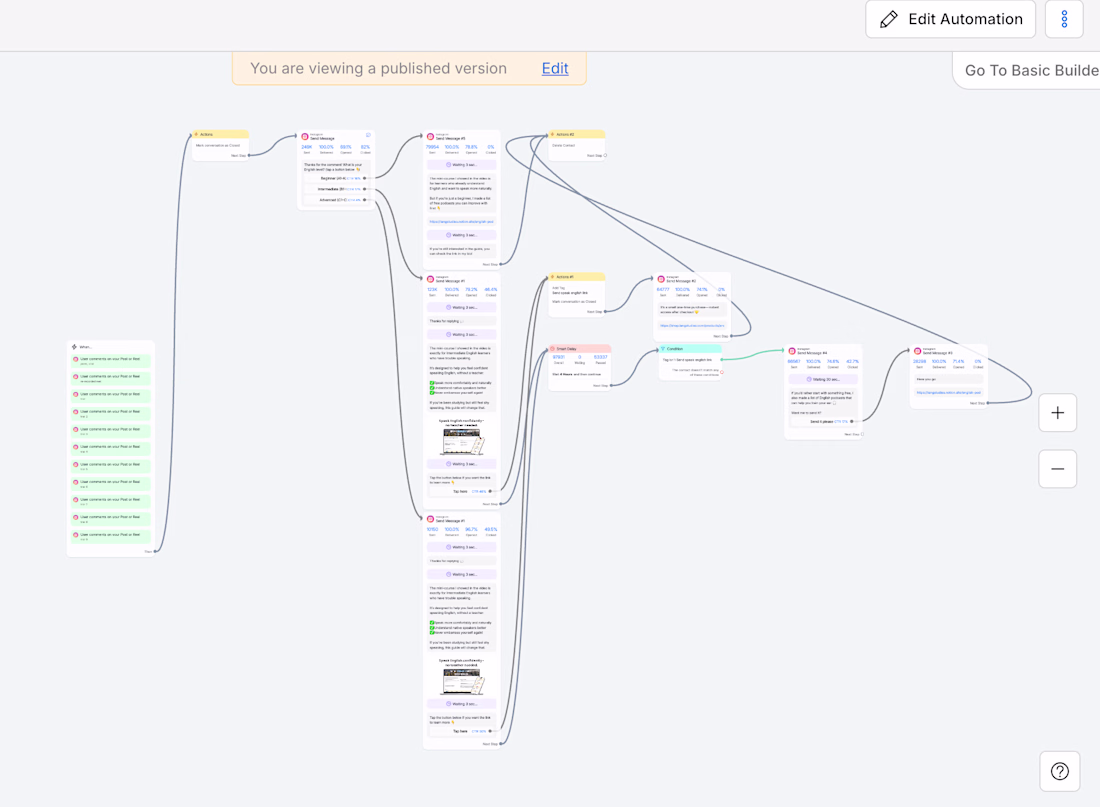Click Tap here button in lower Message #1

(x=462, y=731)
